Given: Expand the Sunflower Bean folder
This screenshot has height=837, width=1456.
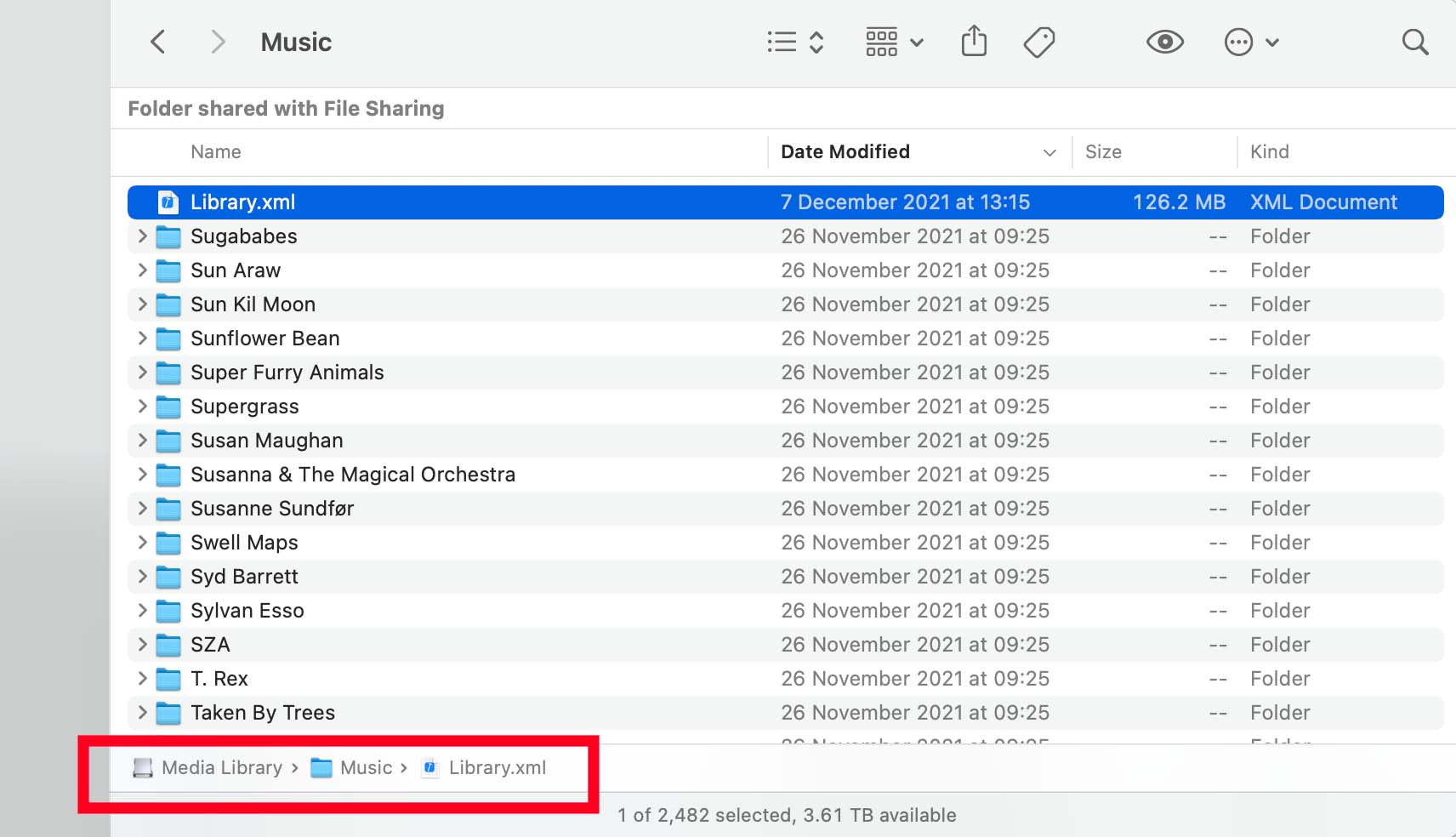Looking at the screenshot, I should (142, 338).
